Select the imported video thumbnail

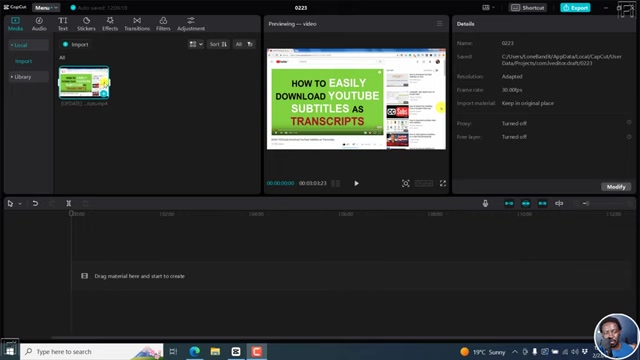tap(84, 82)
